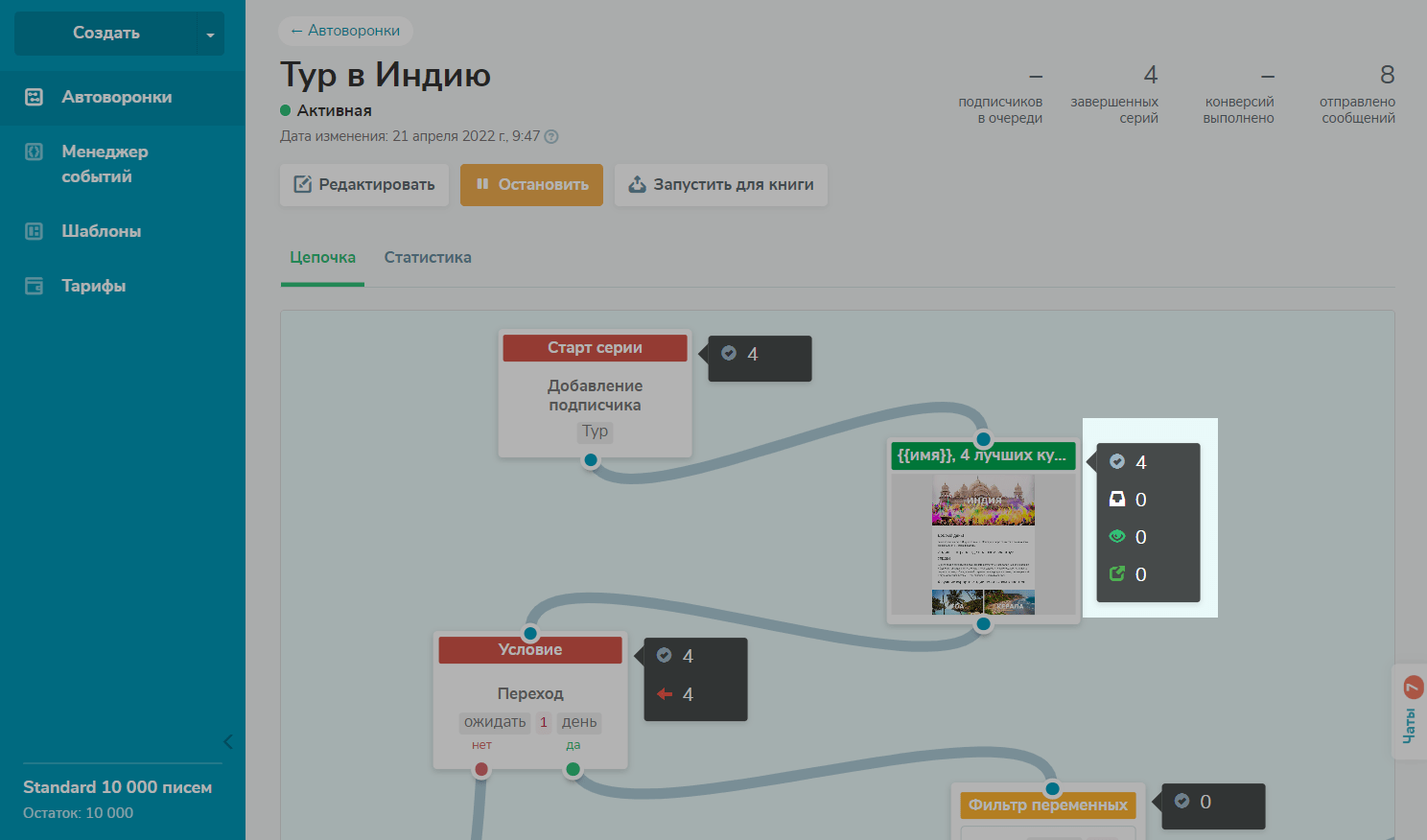Click the ожидать 1 день wait setting
The height and width of the screenshot is (840, 1427).
pyautogui.click(x=530, y=722)
